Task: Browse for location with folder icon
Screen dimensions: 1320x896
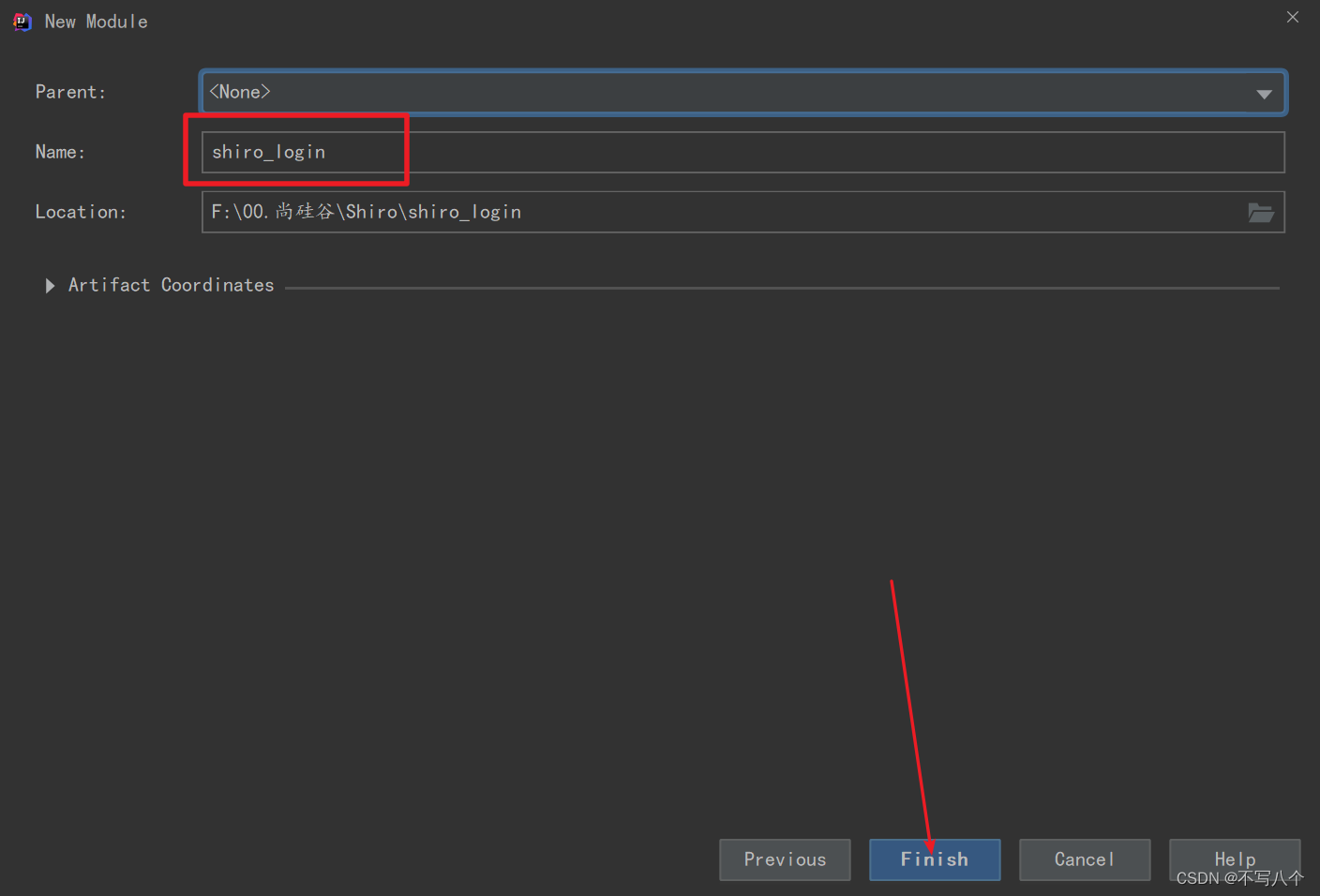Action: [x=1261, y=213]
